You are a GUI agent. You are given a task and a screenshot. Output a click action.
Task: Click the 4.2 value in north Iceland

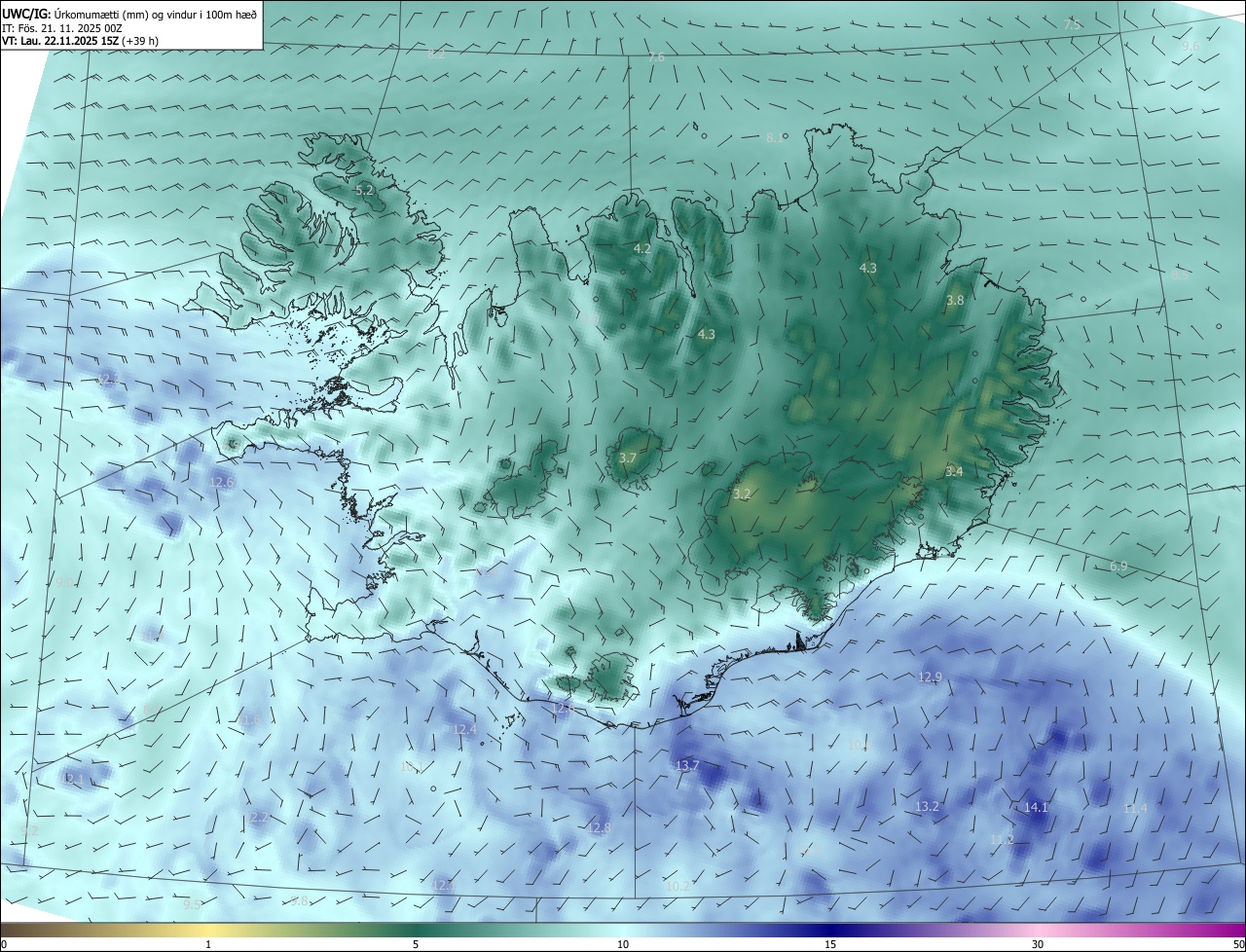[x=642, y=249]
